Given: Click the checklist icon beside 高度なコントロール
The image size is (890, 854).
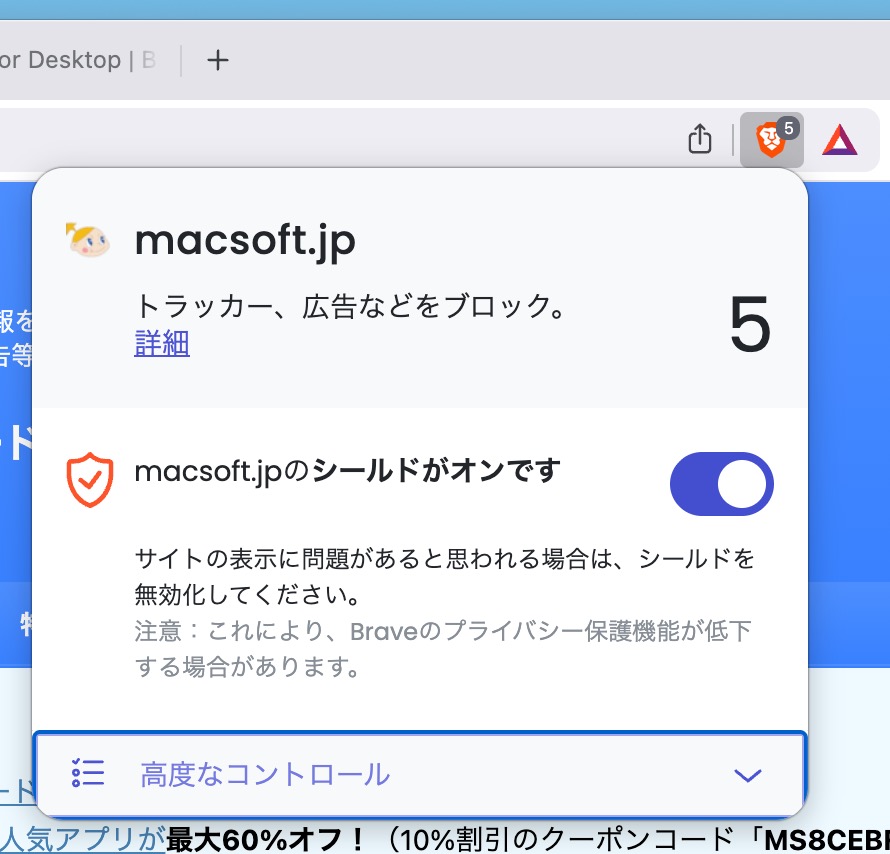Looking at the screenshot, I should (88, 773).
